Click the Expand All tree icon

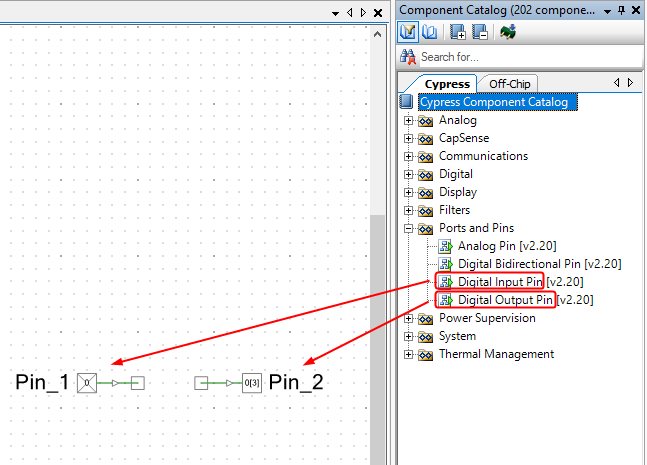click(x=459, y=33)
